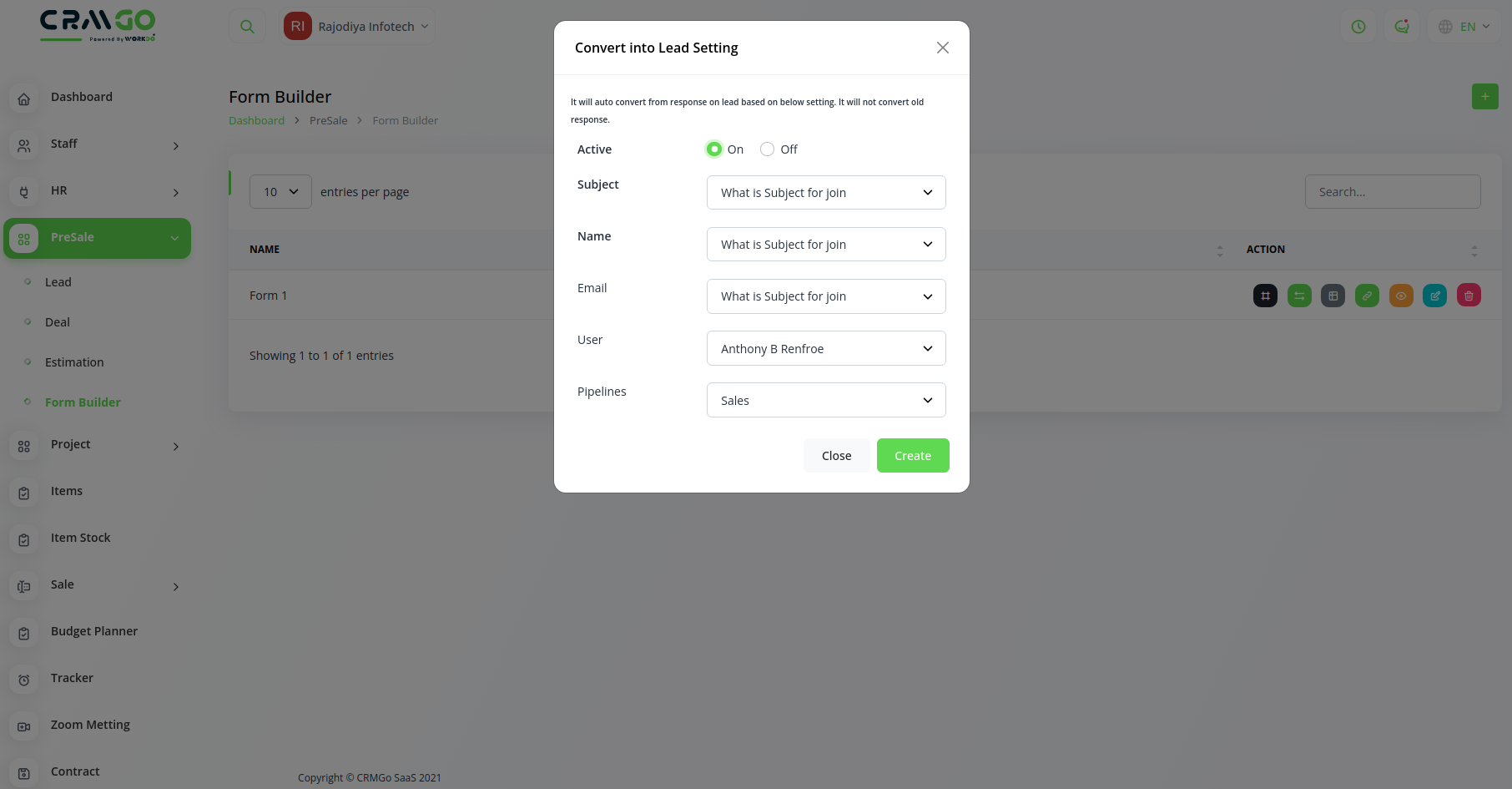Open the Subject field dropdown

[825, 193]
